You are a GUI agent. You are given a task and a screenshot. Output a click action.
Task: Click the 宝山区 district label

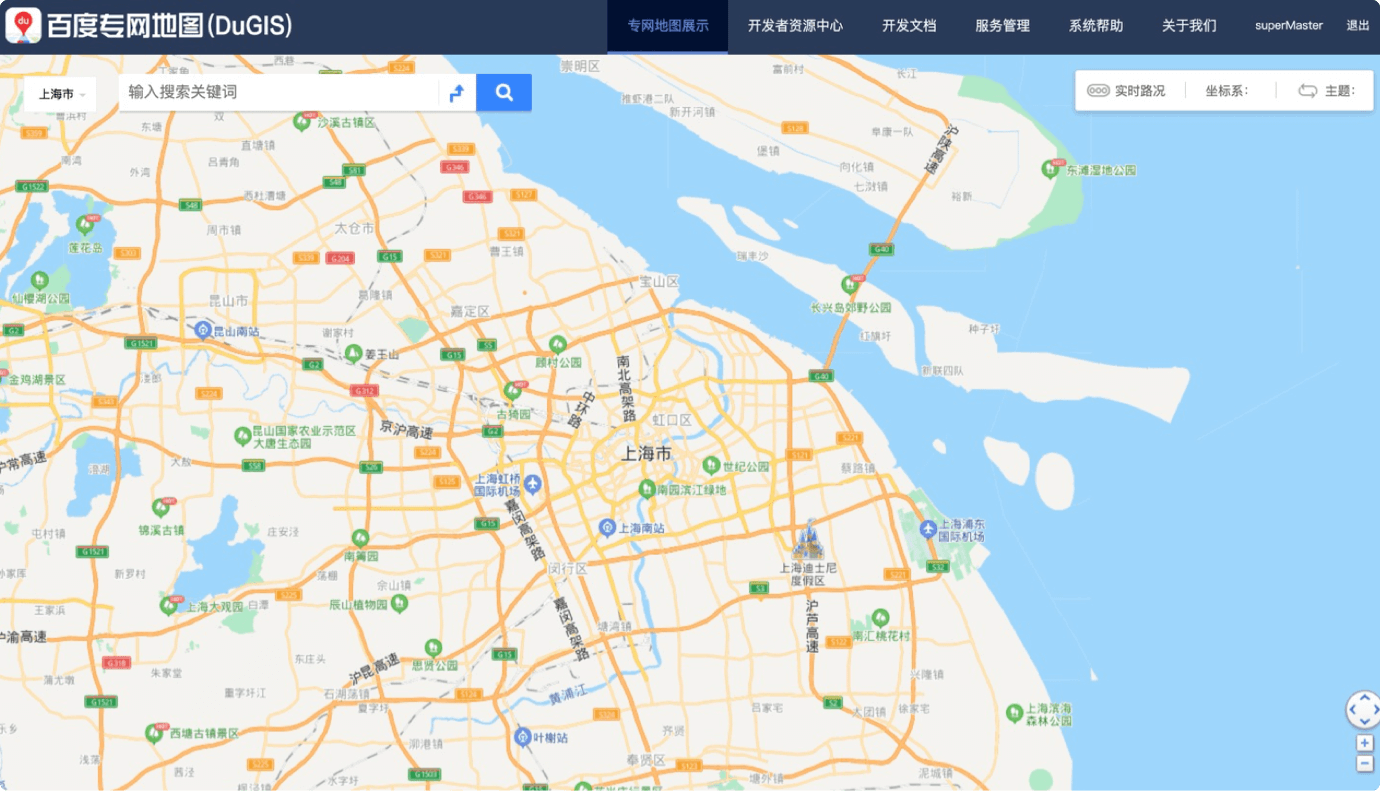coord(659,282)
